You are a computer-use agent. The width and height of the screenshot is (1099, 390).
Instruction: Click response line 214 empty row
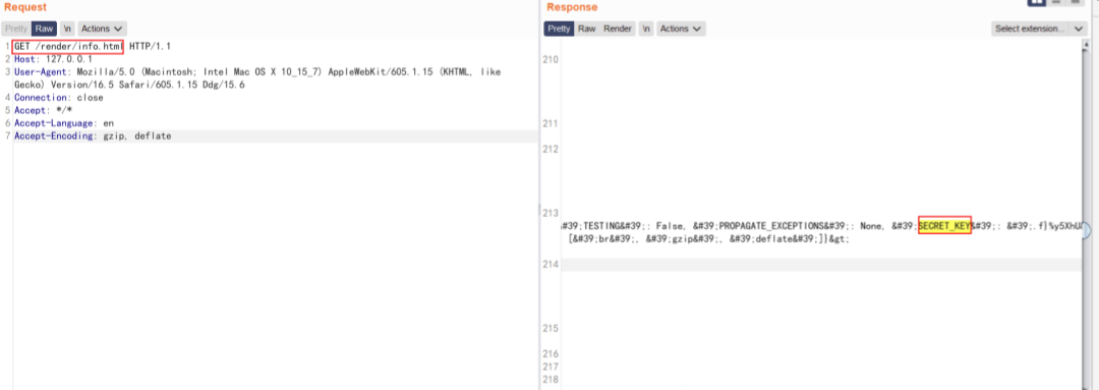click(x=821, y=264)
